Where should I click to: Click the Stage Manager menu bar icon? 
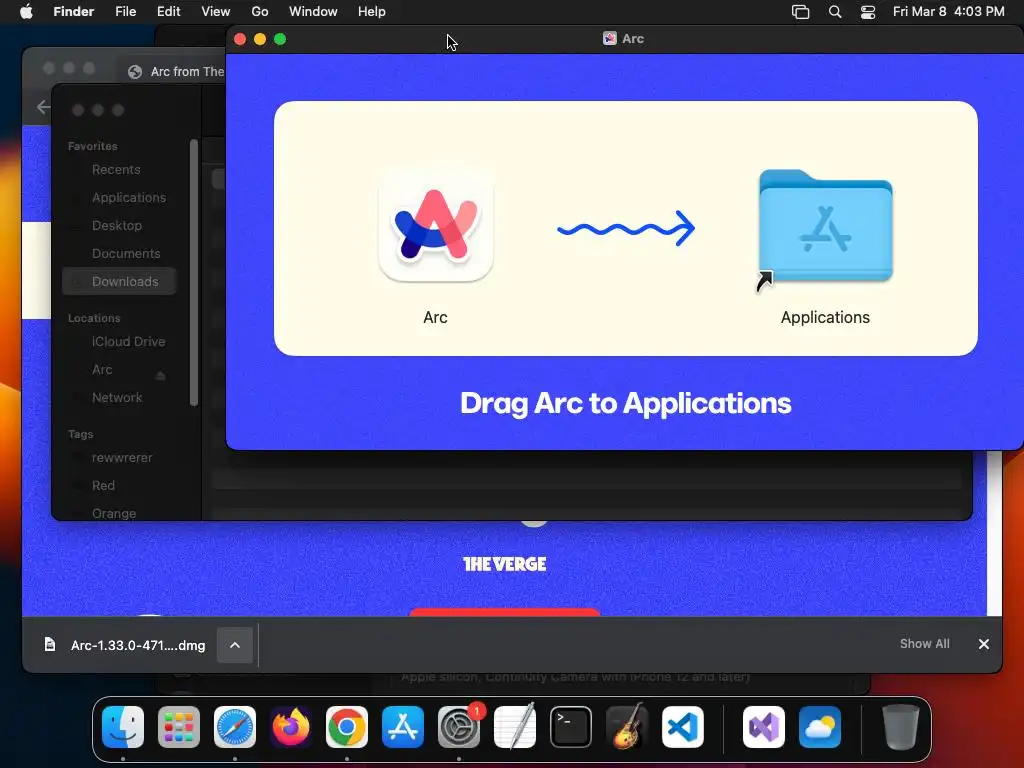coord(801,12)
